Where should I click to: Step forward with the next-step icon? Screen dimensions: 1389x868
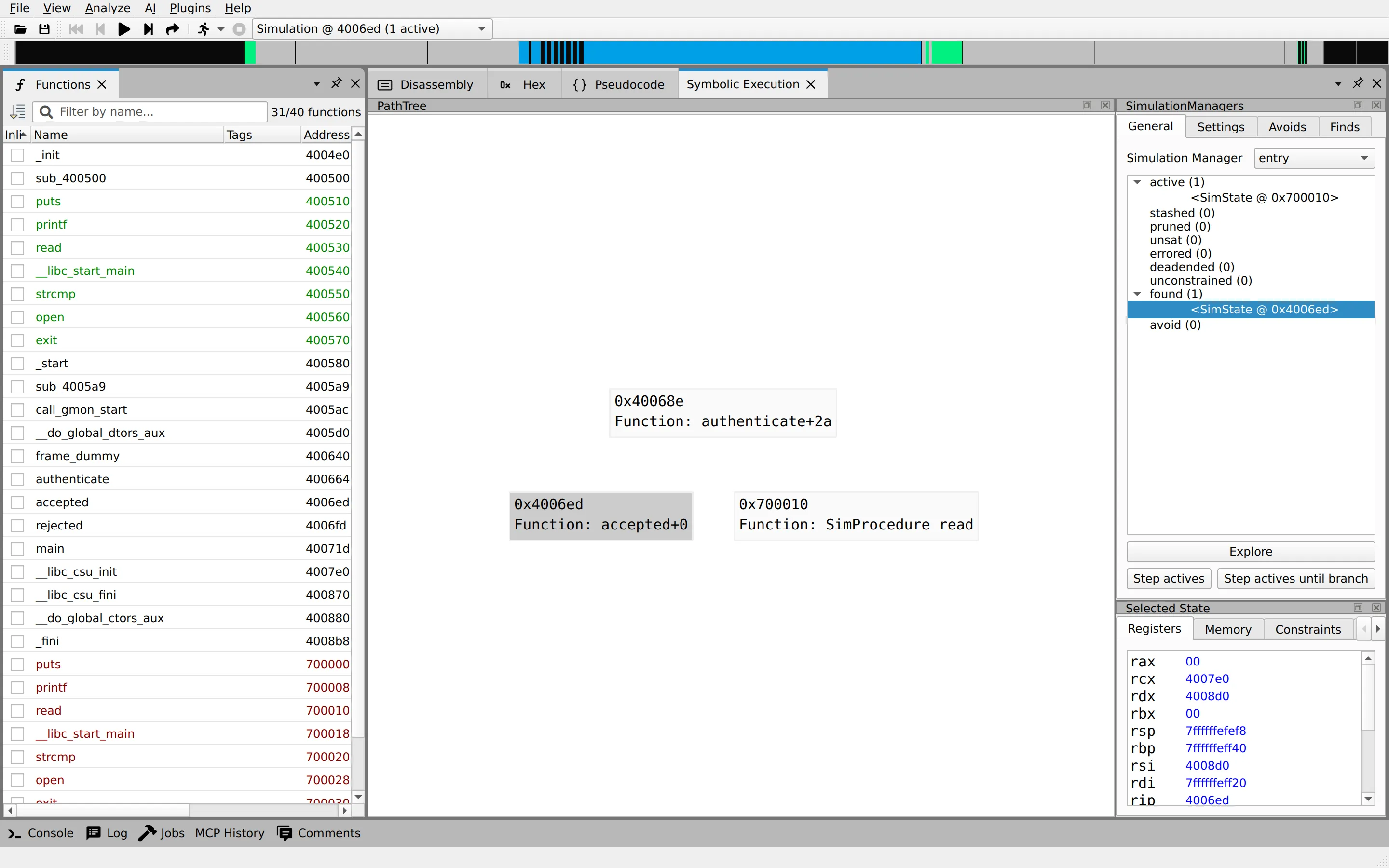pyautogui.click(x=148, y=29)
